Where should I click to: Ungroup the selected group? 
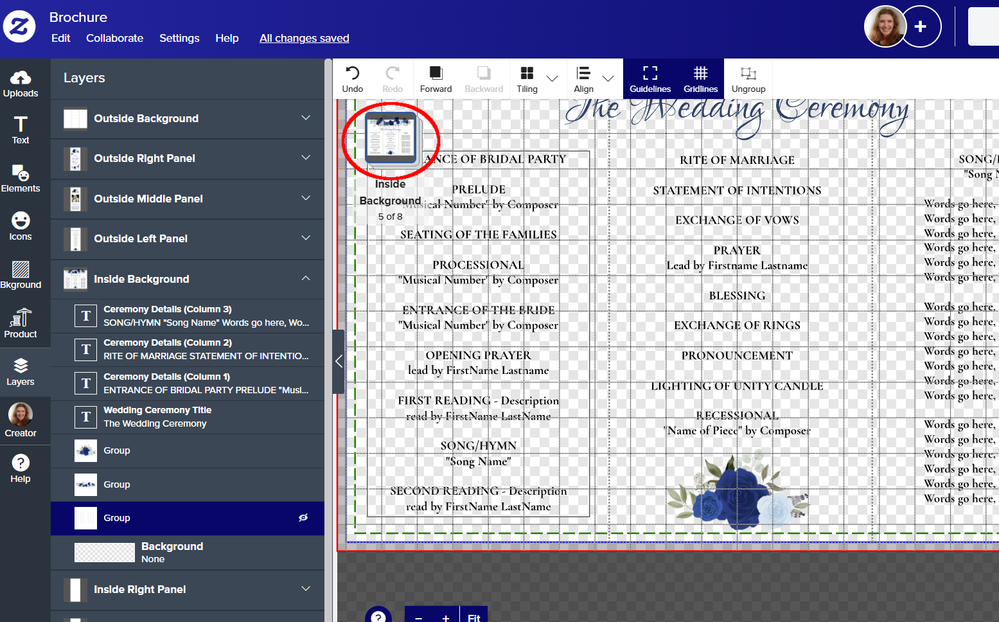748,79
